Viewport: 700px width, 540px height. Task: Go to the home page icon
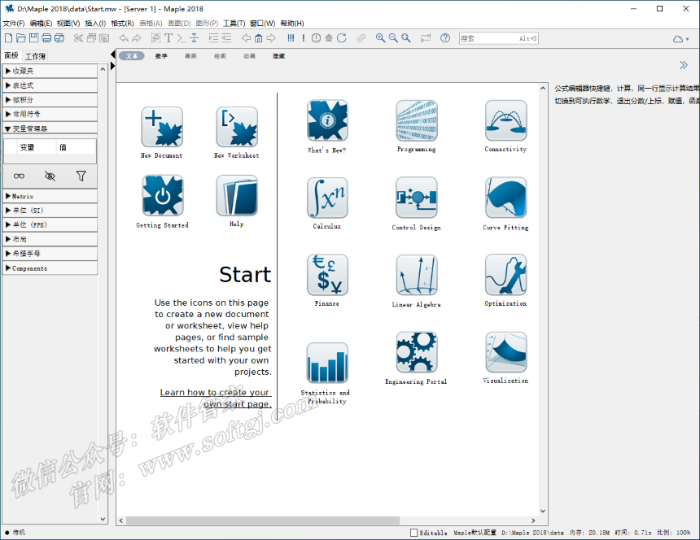[x=258, y=38]
